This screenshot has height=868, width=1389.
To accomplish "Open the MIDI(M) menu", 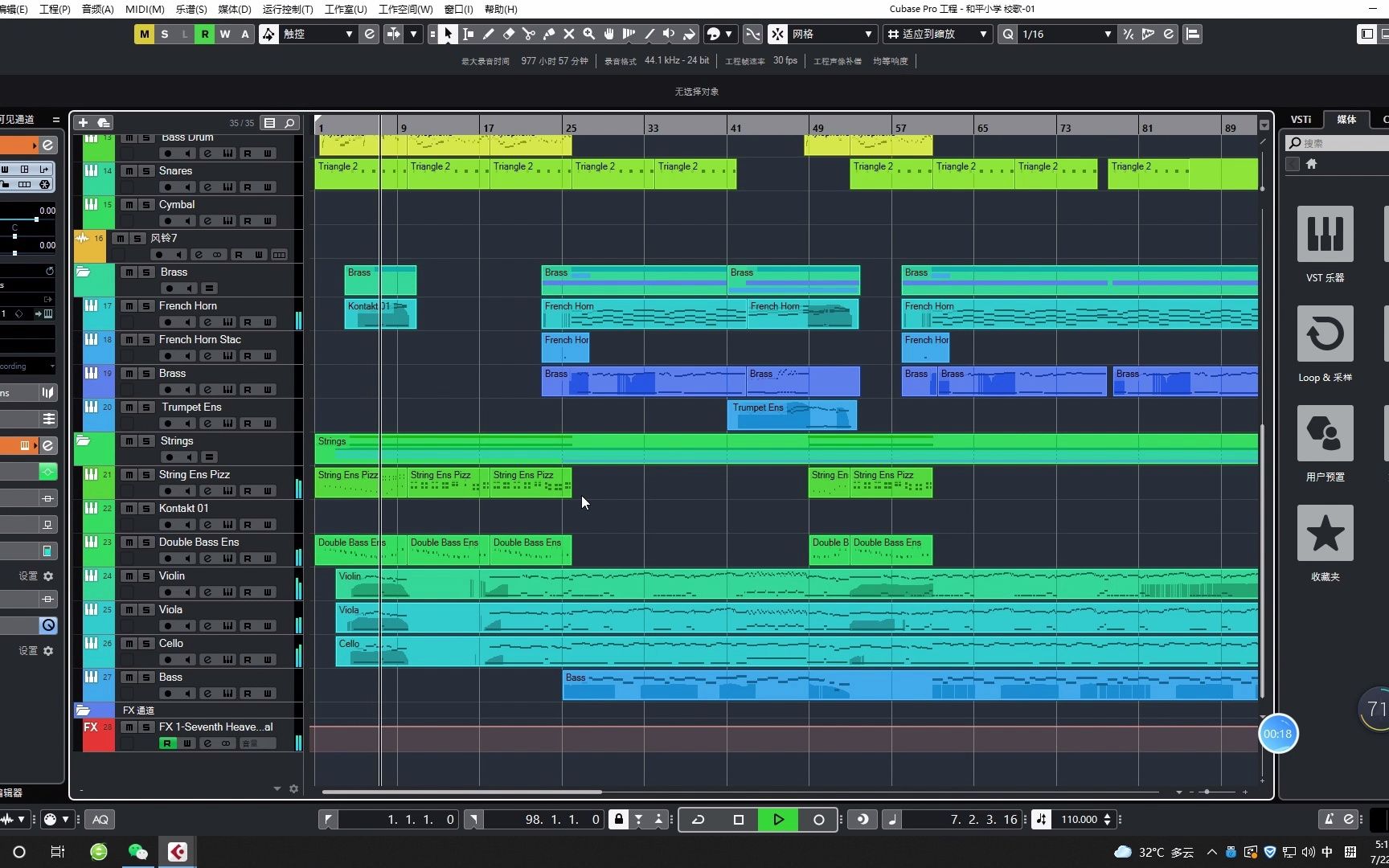I will tap(145, 9).
